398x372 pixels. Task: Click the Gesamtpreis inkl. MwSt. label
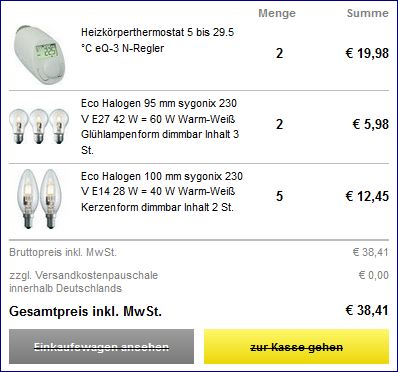pyautogui.click(x=85, y=312)
